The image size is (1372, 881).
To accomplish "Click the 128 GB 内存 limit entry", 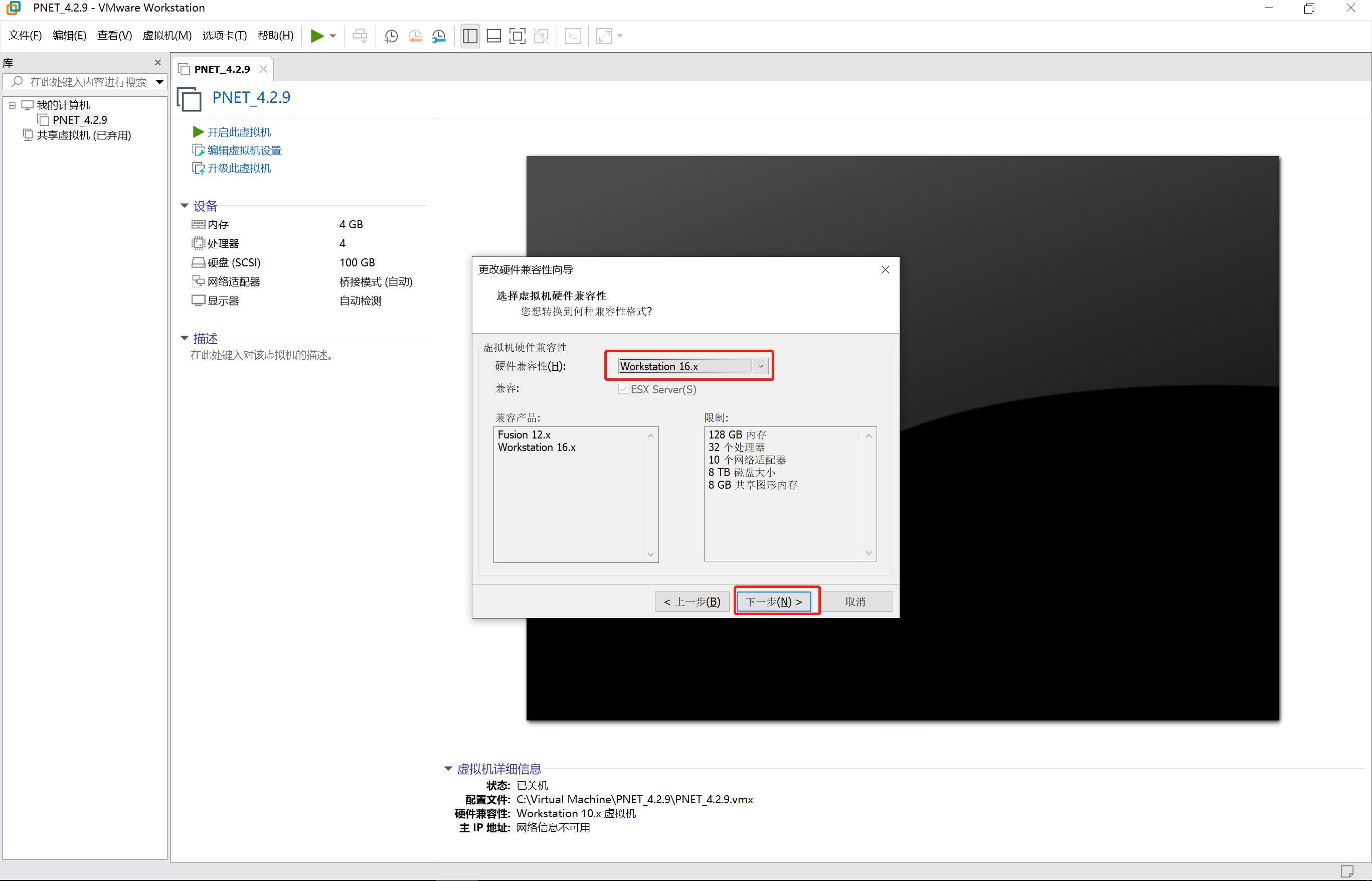I will coord(738,435).
